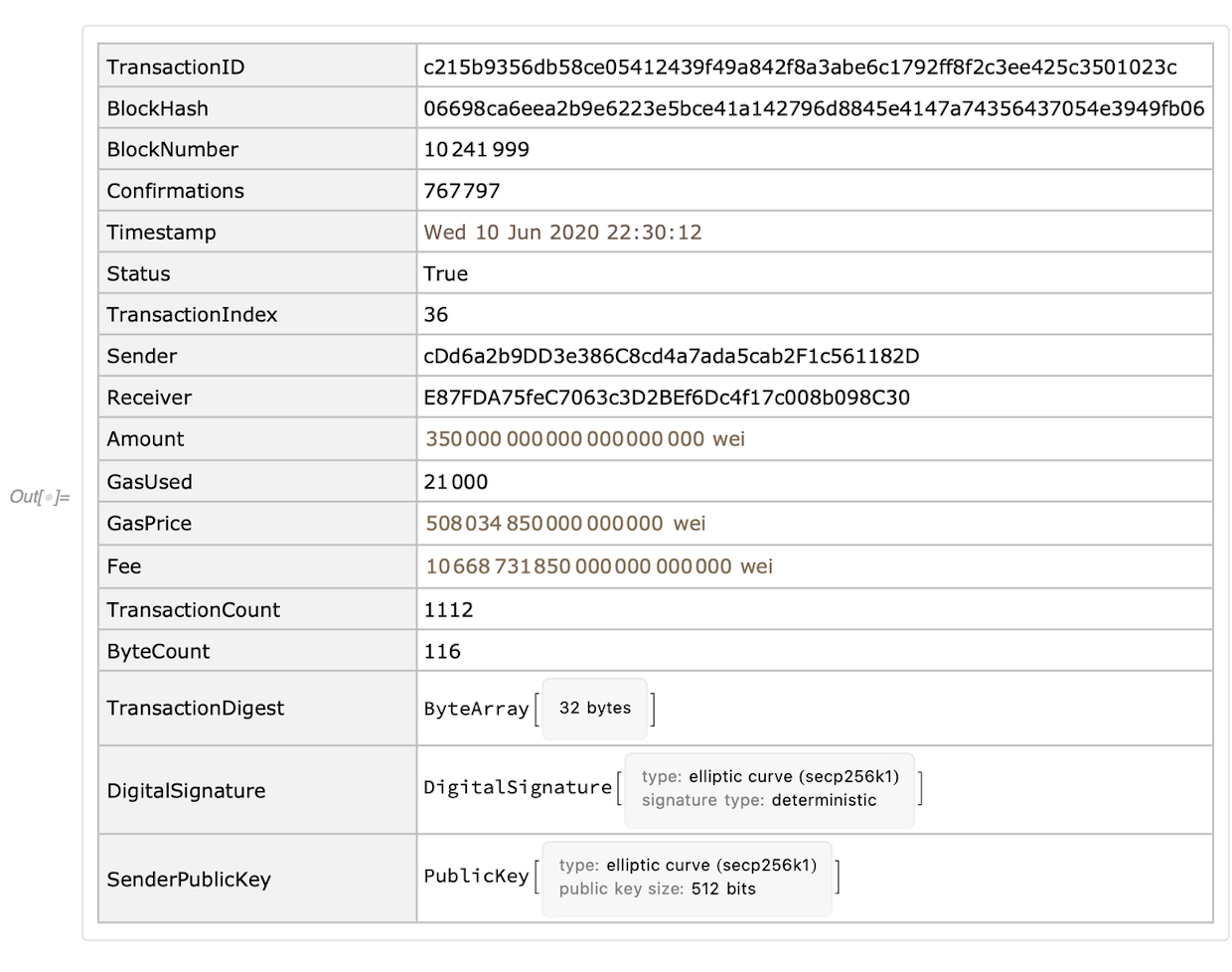Click the ByteCount value 116
The image size is (1232, 972).
pyautogui.click(x=442, y=652)
